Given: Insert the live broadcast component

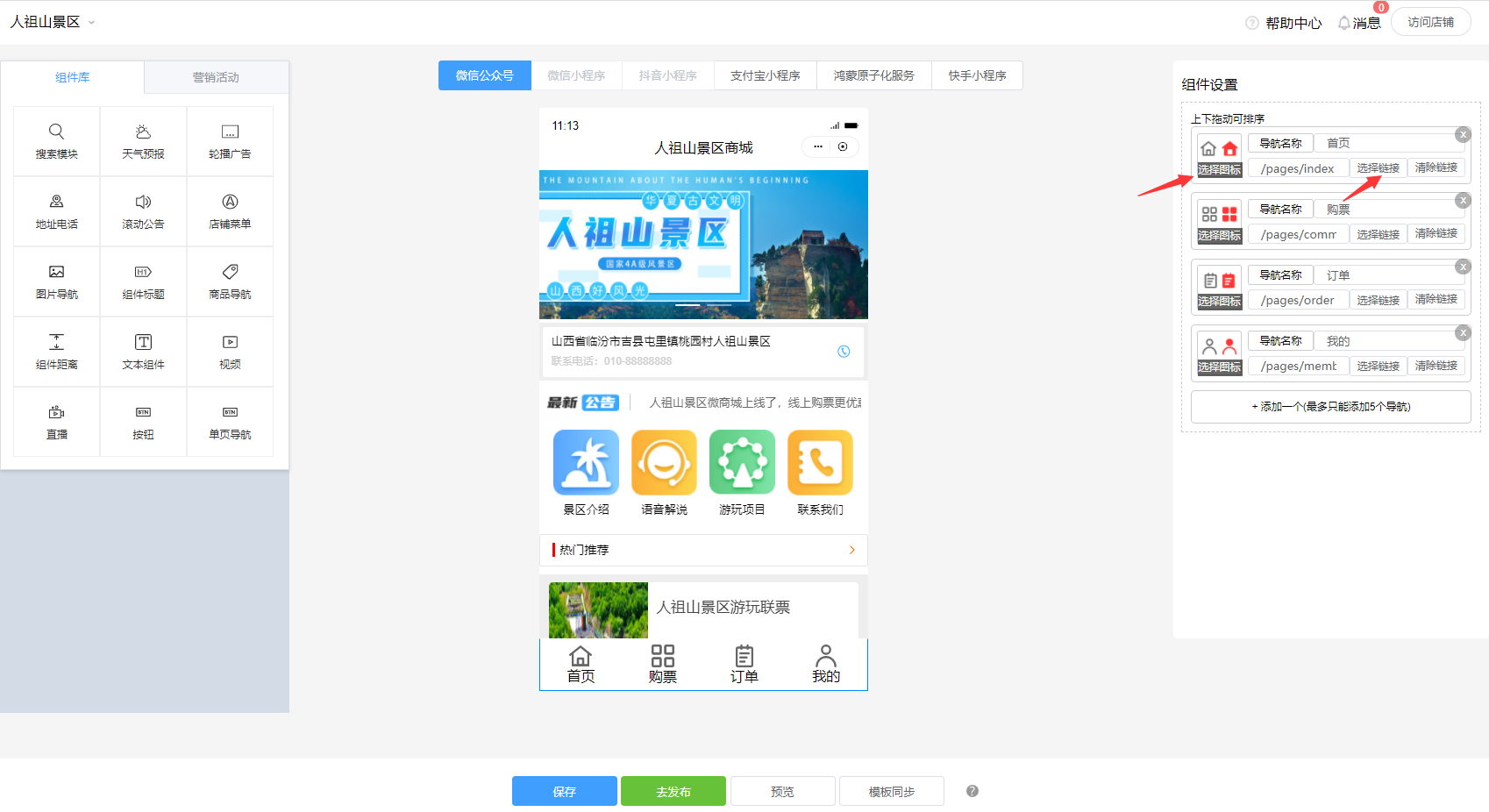Looking at the screenshot, I should [56, 422].
